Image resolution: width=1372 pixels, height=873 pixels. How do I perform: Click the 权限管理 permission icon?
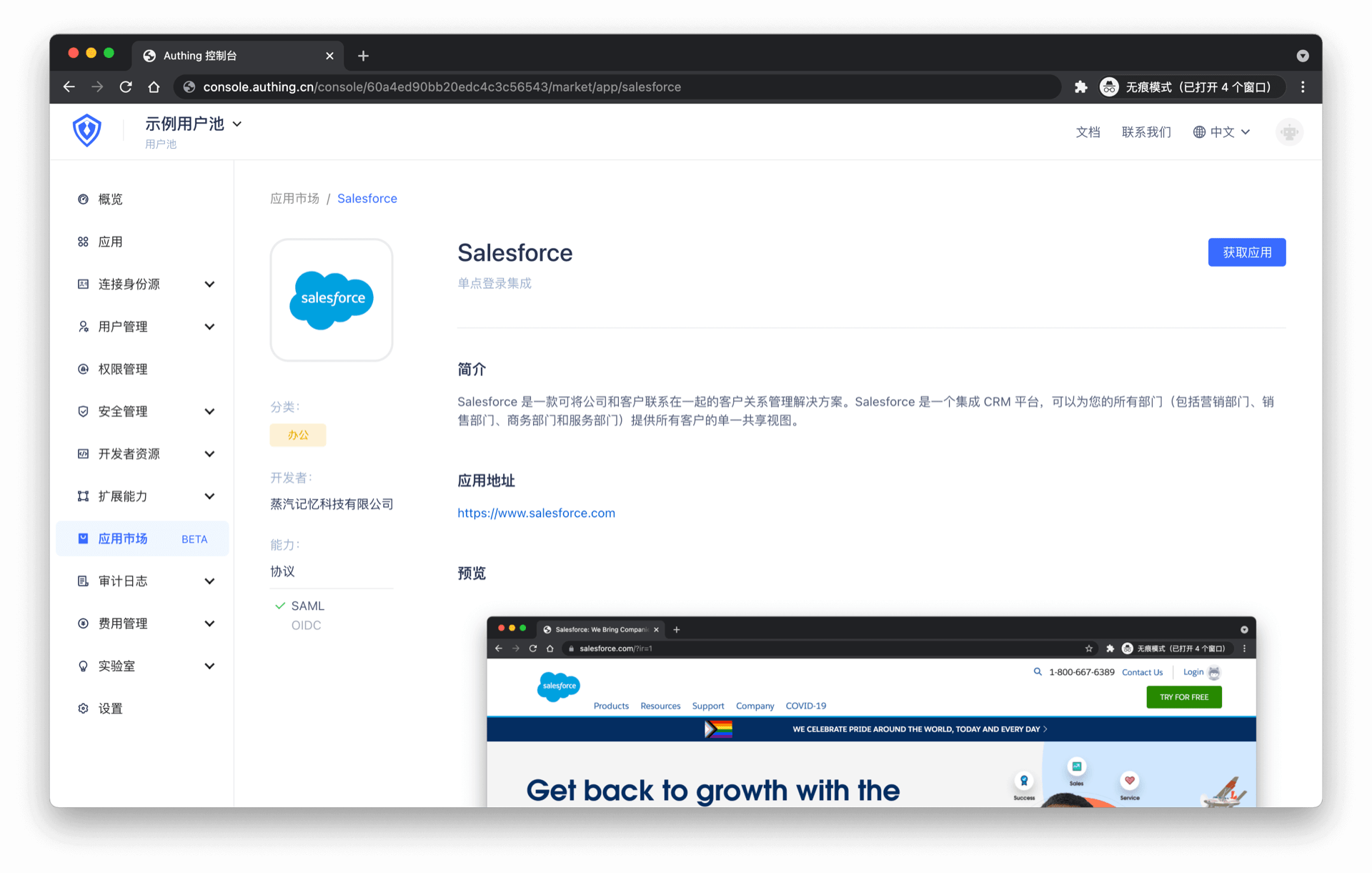(83, 369)
